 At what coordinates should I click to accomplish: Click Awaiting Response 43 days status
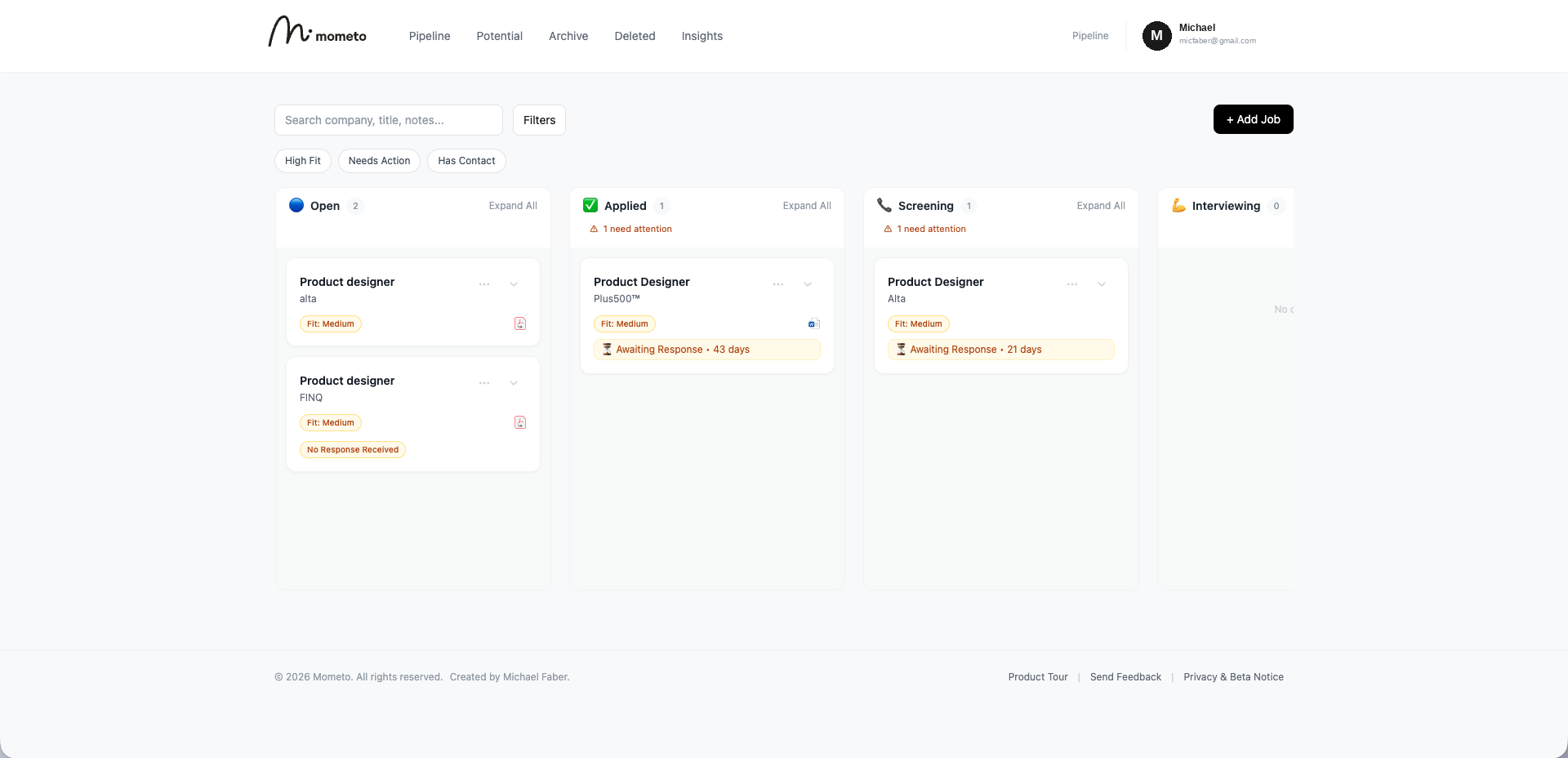[707, 350]
